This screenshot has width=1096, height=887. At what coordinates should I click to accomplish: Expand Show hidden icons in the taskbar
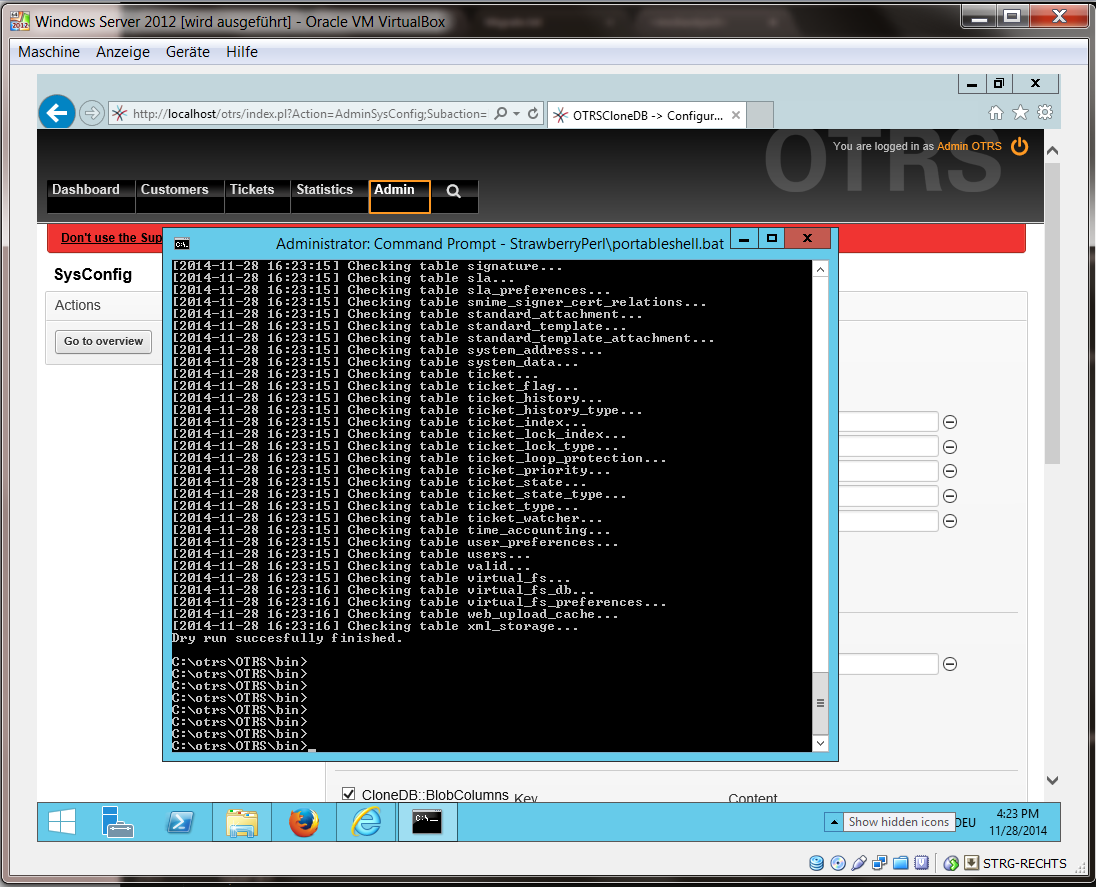click(833, 821)
